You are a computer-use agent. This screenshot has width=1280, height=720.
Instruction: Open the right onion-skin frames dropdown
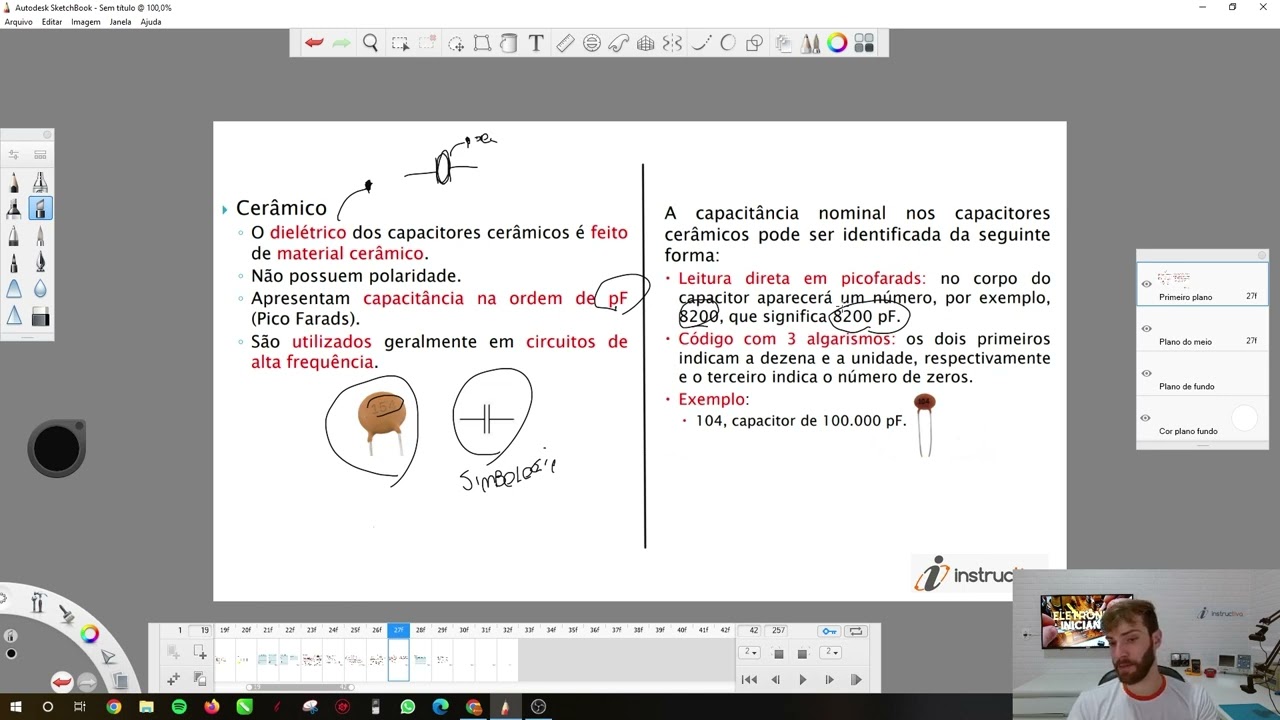pos(830,652)
